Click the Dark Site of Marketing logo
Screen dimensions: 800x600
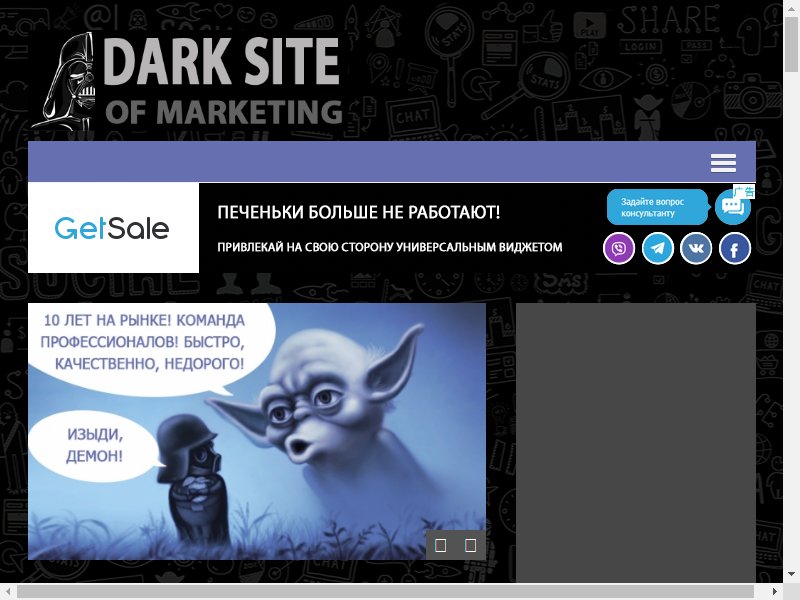click(x=188, y=81)
